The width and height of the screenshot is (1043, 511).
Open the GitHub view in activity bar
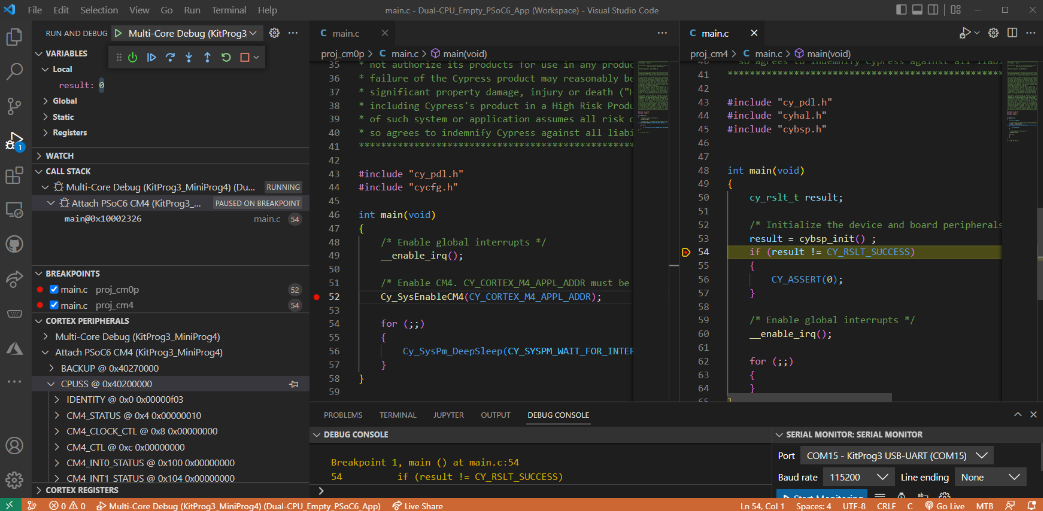[x=15, y=244]
